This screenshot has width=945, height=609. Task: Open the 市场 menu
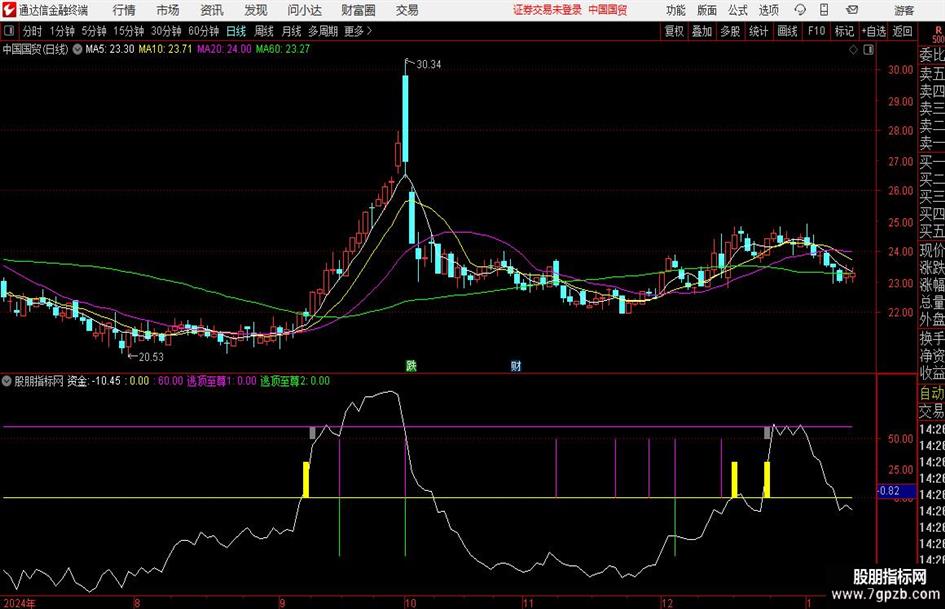pos(168,10)
